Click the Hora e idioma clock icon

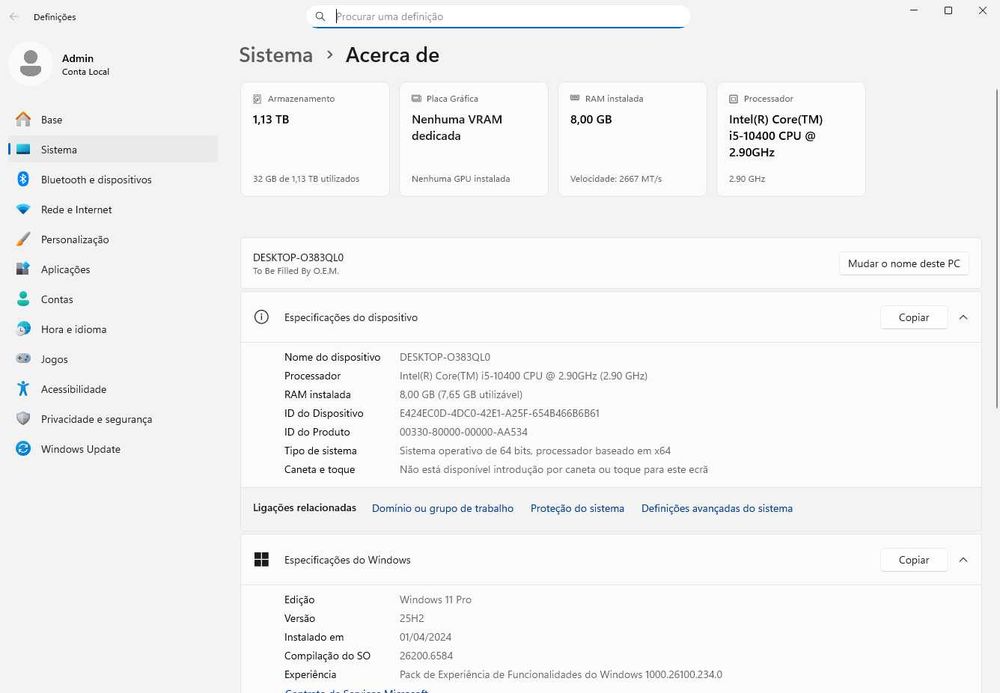coord(23,329)
